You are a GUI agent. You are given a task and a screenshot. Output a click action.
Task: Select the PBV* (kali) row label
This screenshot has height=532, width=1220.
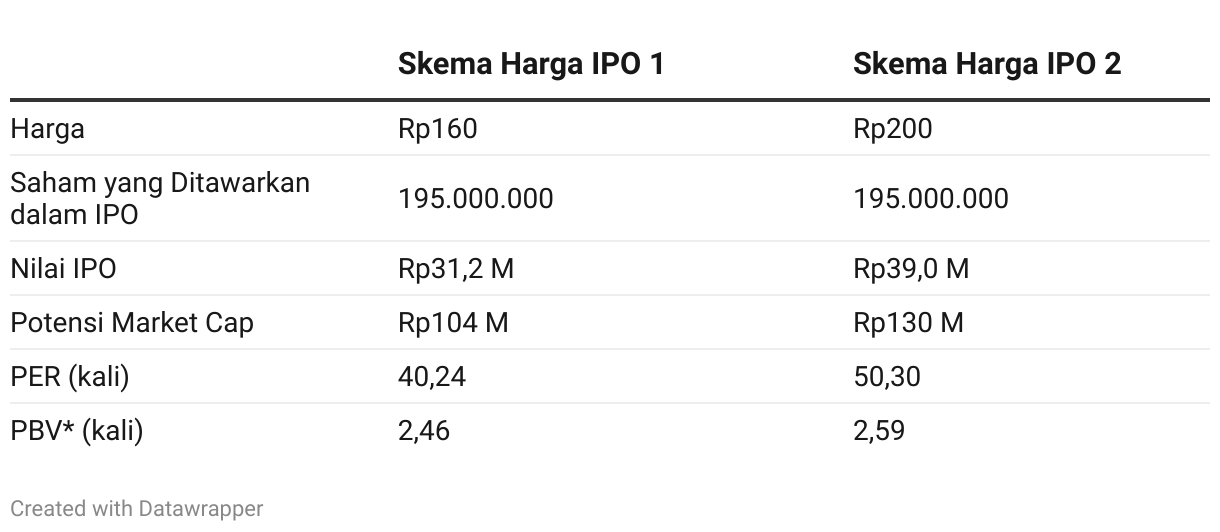77,431
